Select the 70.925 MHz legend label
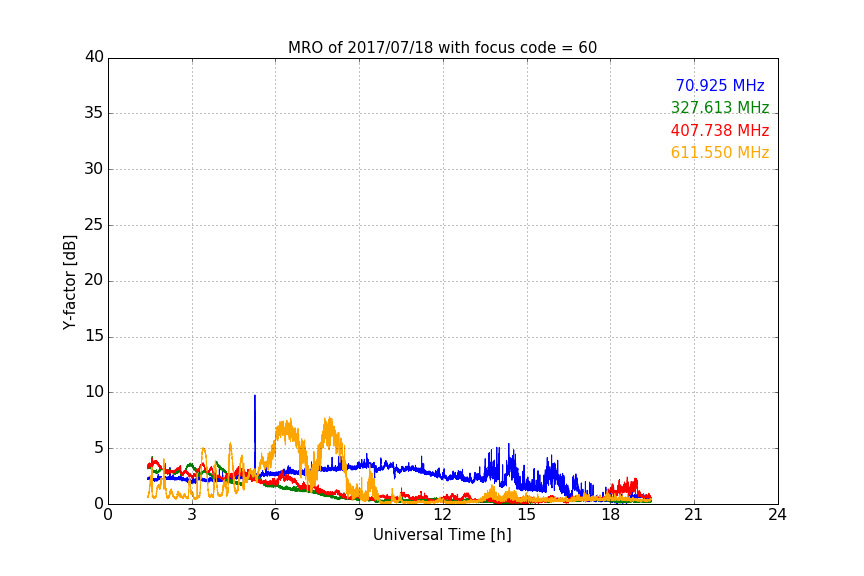 [720, 85]
